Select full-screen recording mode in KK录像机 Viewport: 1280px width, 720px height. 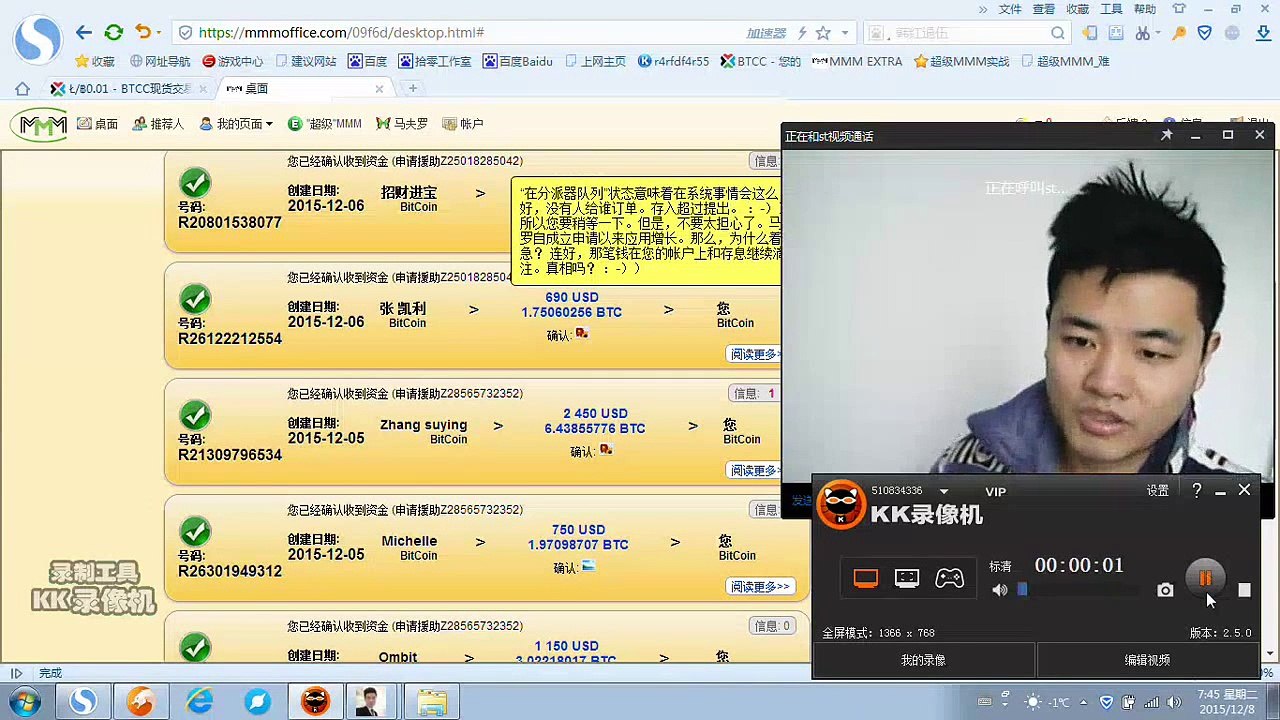[866, 579]
